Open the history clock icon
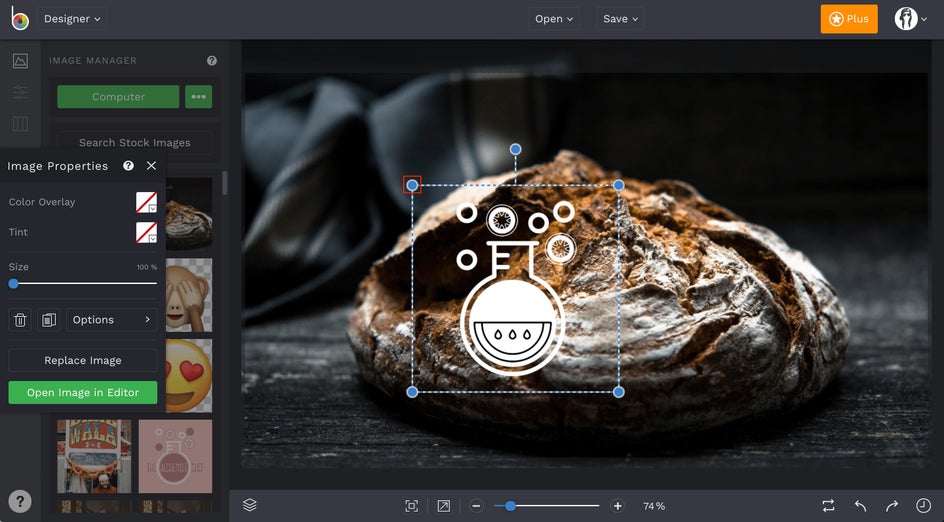The width and height of the screenshot is (944, 522). point(923,506)
